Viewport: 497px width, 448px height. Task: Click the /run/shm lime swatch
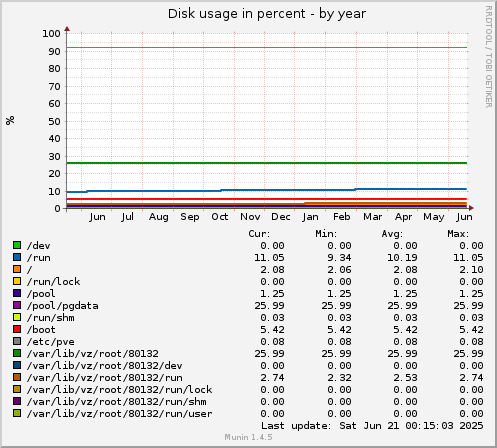17,317
